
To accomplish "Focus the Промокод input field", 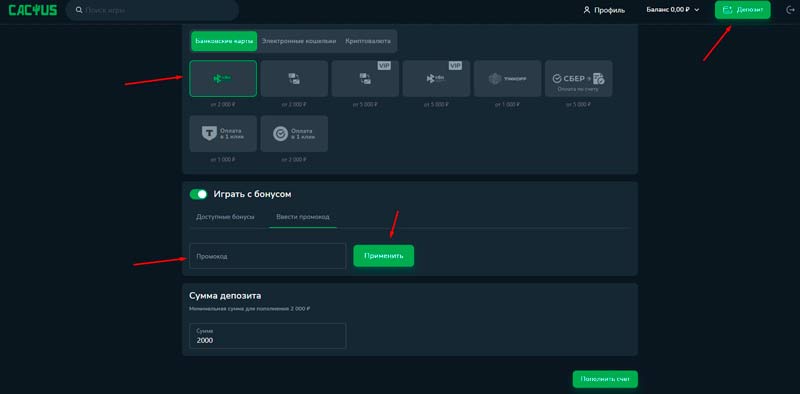I will (267, 256).
